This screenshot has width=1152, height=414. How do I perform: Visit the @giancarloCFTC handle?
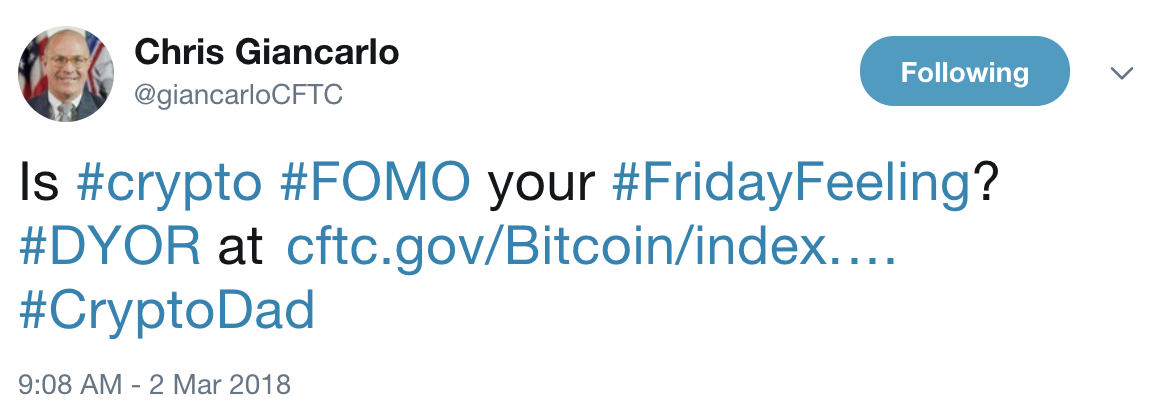click(x=238, y=95)
